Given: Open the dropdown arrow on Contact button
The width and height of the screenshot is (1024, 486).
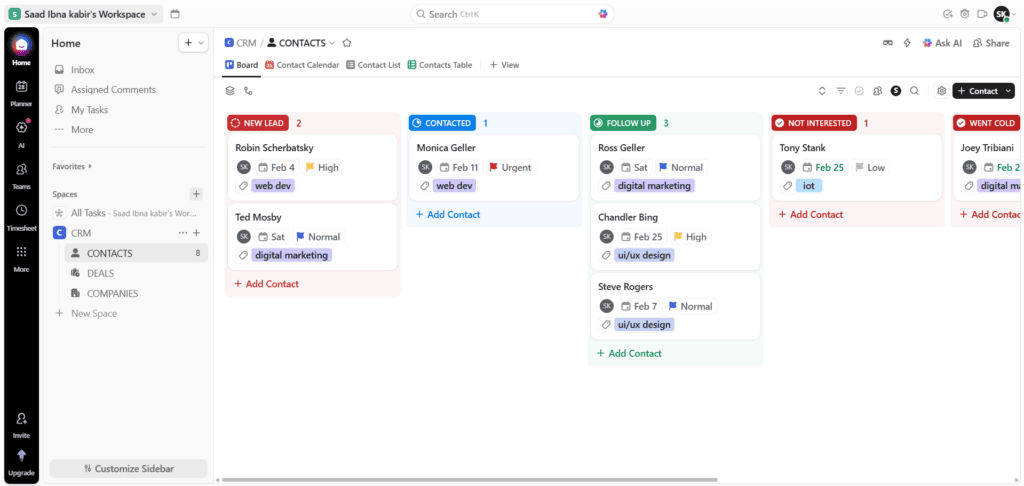Looking at the screenshot, I should coord(1008,91).
